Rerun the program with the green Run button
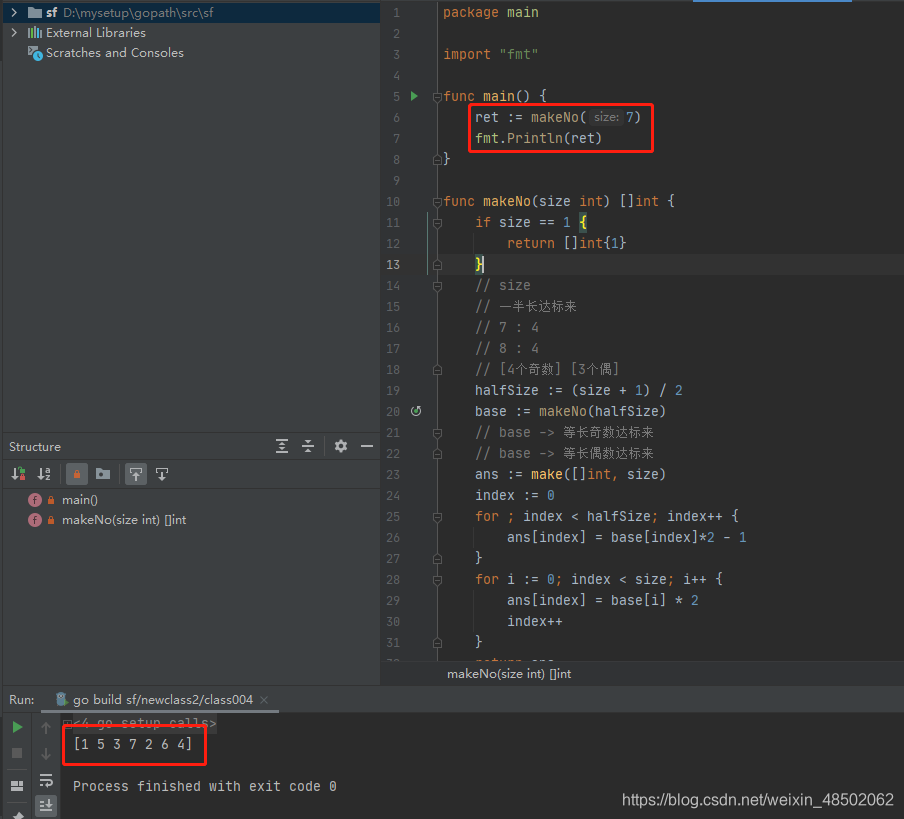Viewport: 904px width, 819px height. click(x=17, y=727)
